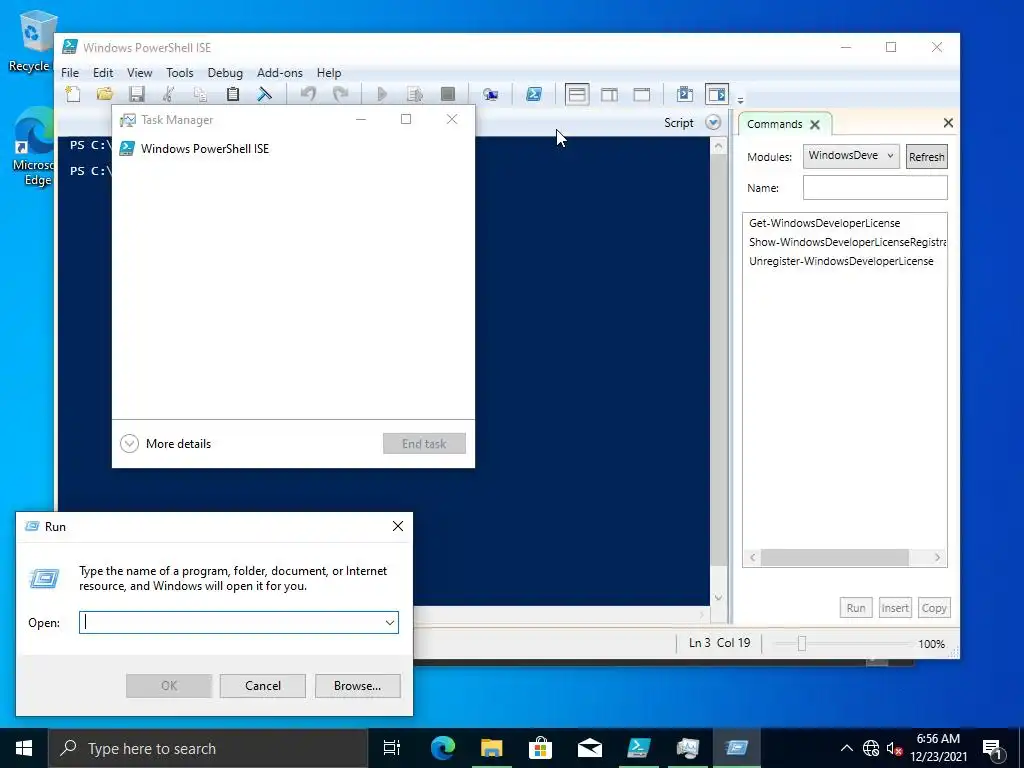Select Show Script Pane Maximized icon
Image resolution: width=1024 pixels, height=768 pixels.
642,95
